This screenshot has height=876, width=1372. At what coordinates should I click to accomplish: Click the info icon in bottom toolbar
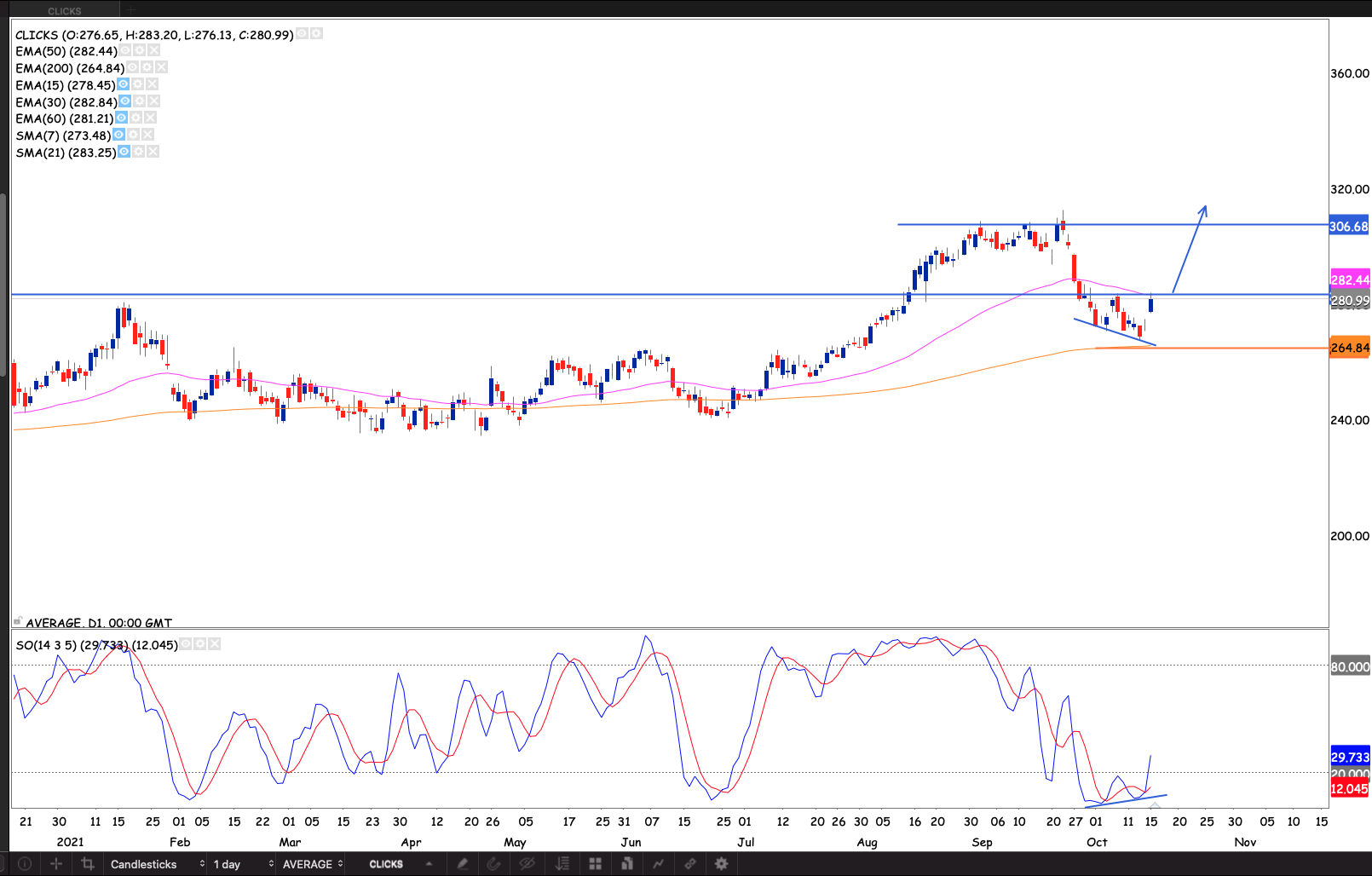click(25, 864)
